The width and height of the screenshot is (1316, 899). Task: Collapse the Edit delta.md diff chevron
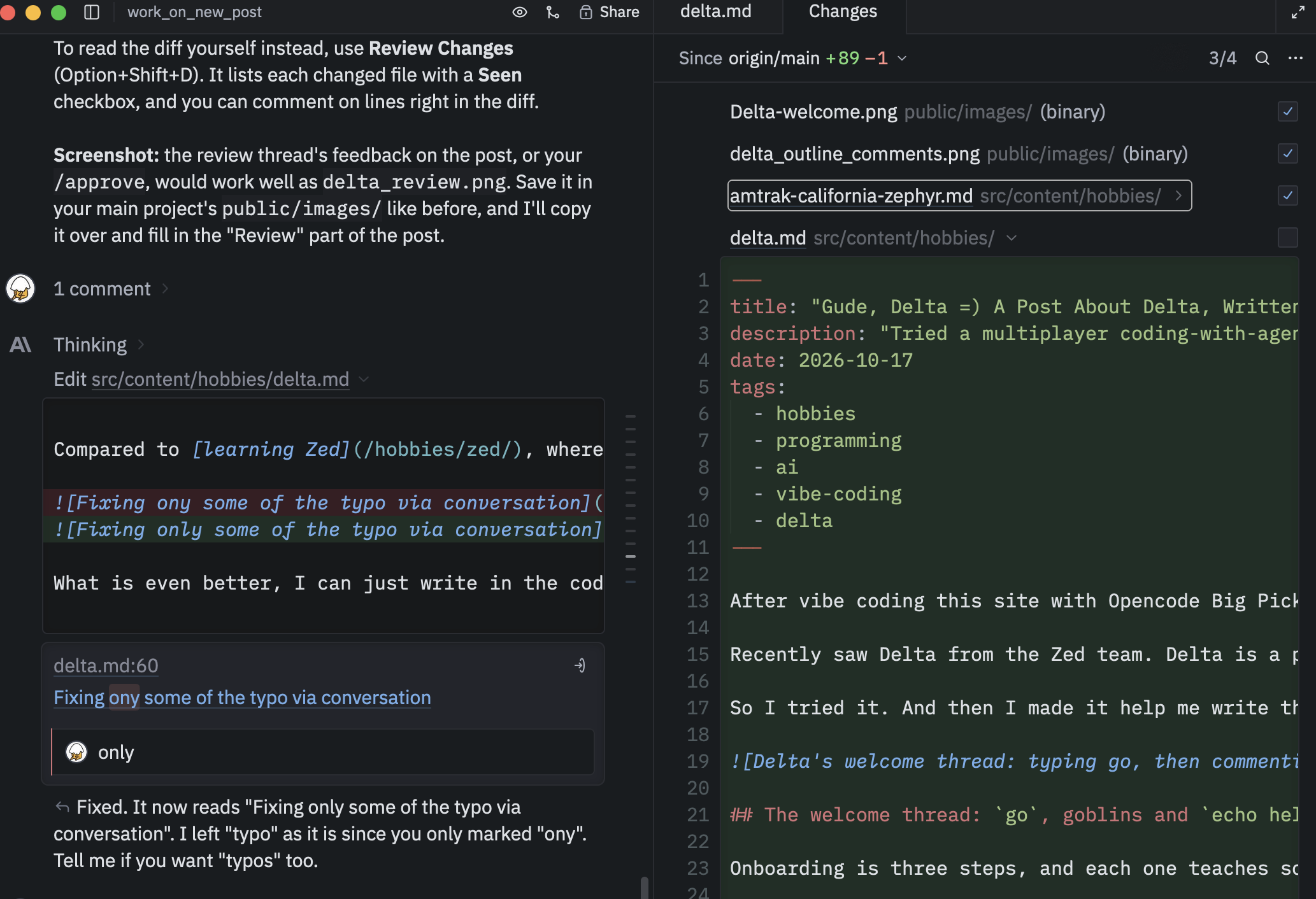[x=364, y=379]
